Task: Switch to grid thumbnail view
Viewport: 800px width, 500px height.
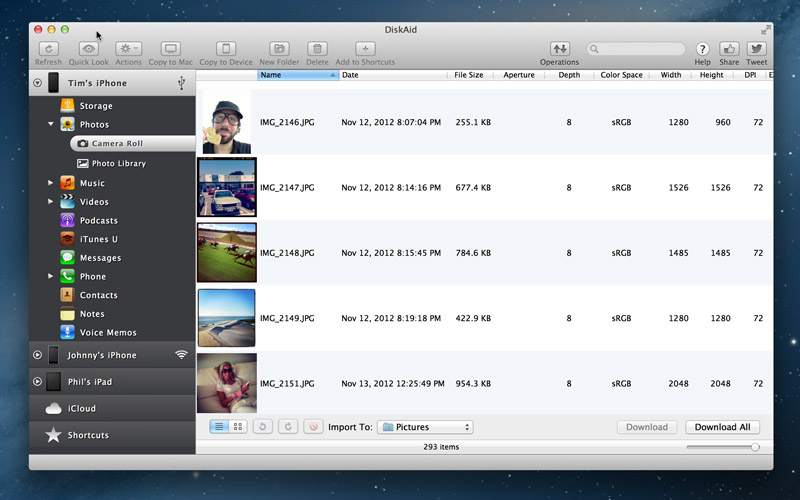Action: pyautogui.click(x=238, y=427)
